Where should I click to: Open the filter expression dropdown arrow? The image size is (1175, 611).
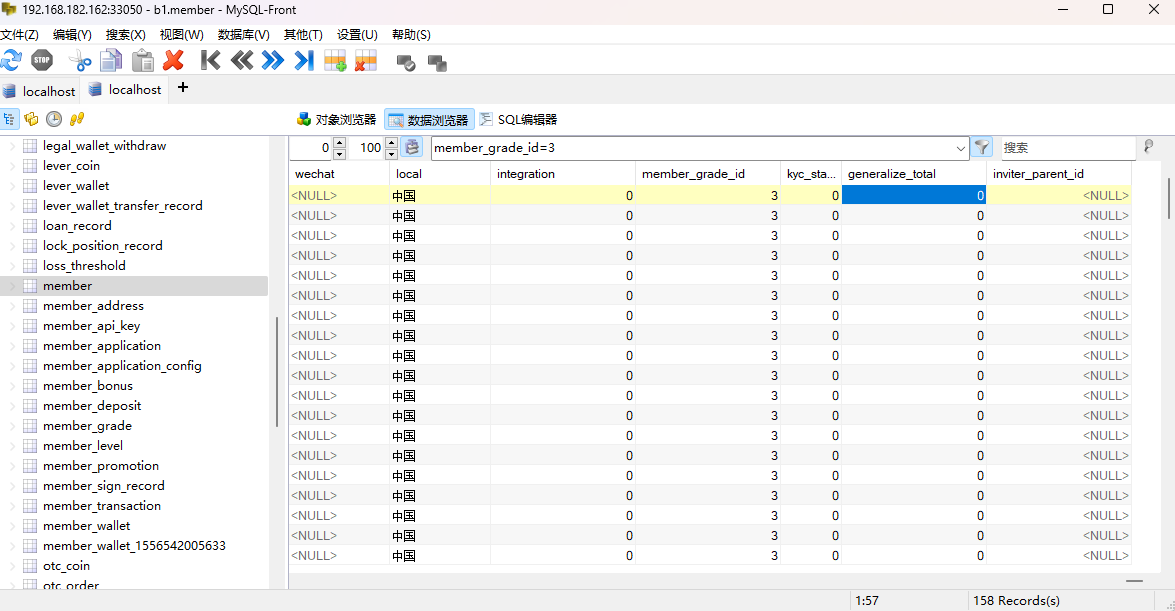[961, 148]
